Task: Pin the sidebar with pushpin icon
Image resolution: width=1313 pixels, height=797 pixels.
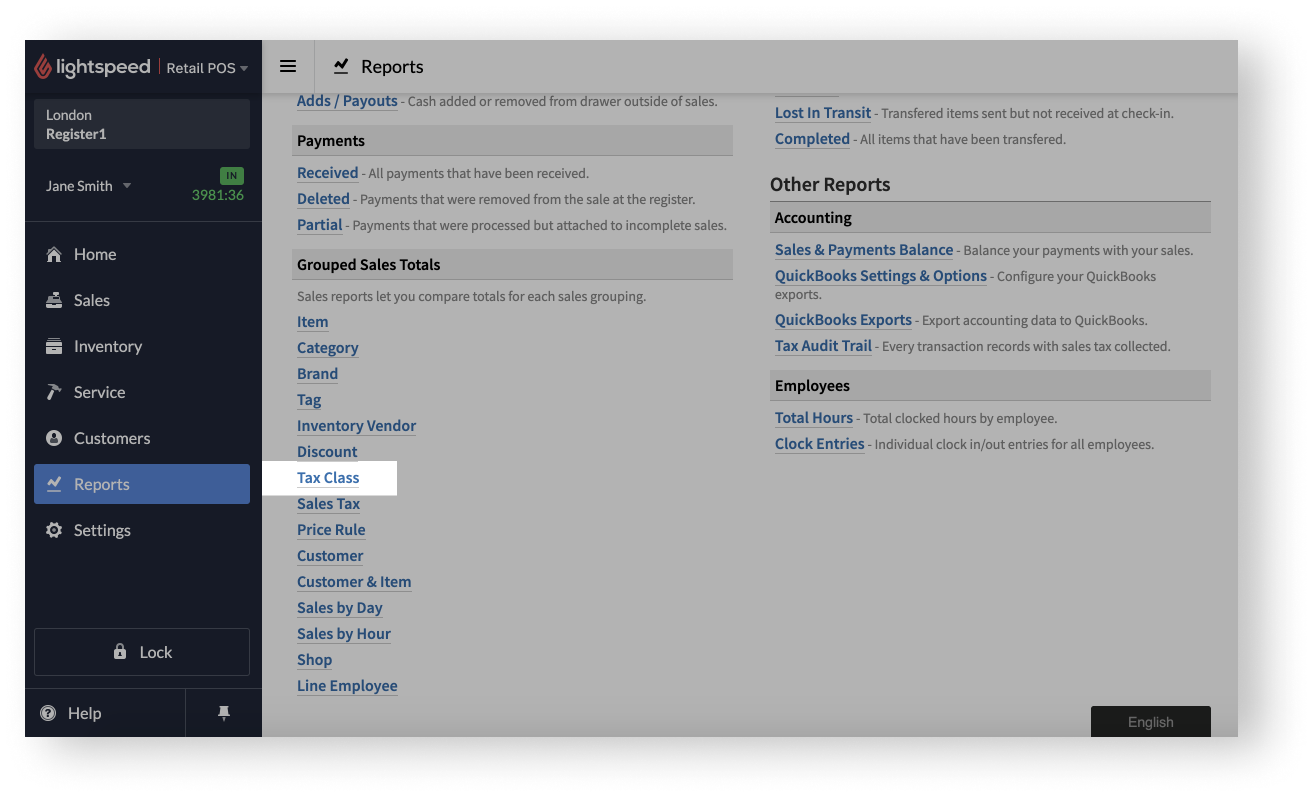Action: pyautogui.click(x=224, y=713)
